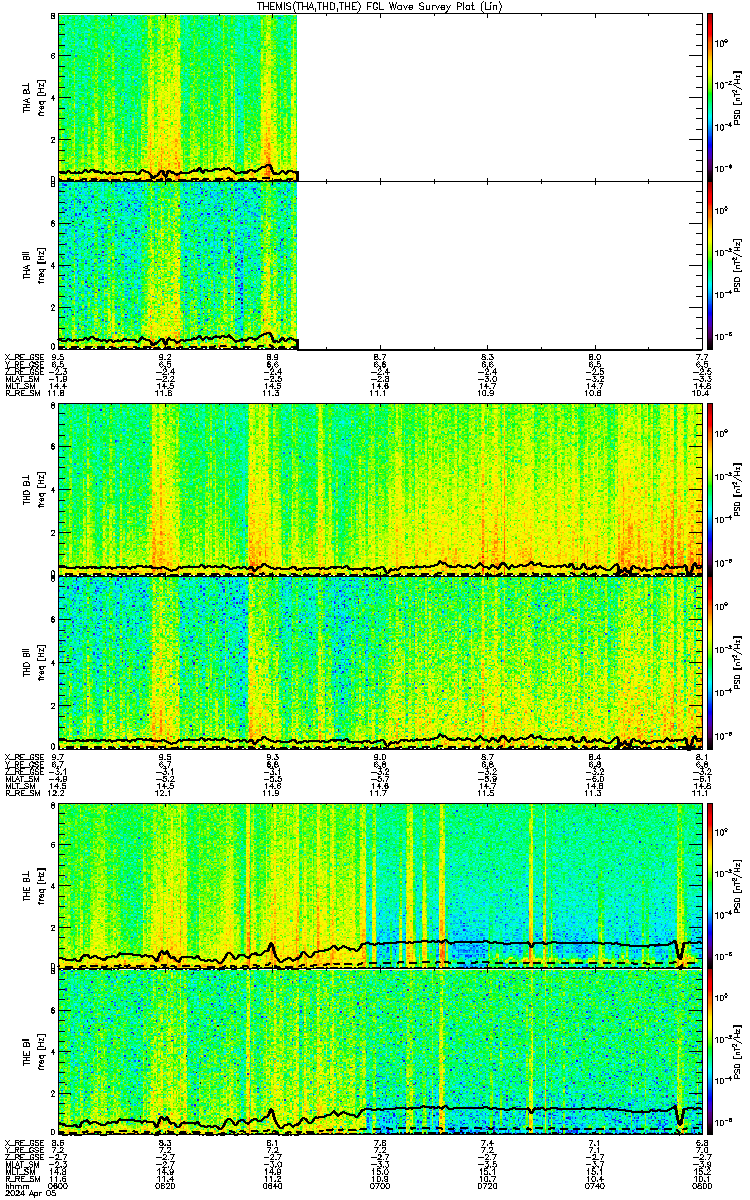The width and height of the screenshot is (750, 1200).
Task: Click R_RE_SM row label under THE panels
Action: (21, 1180)
